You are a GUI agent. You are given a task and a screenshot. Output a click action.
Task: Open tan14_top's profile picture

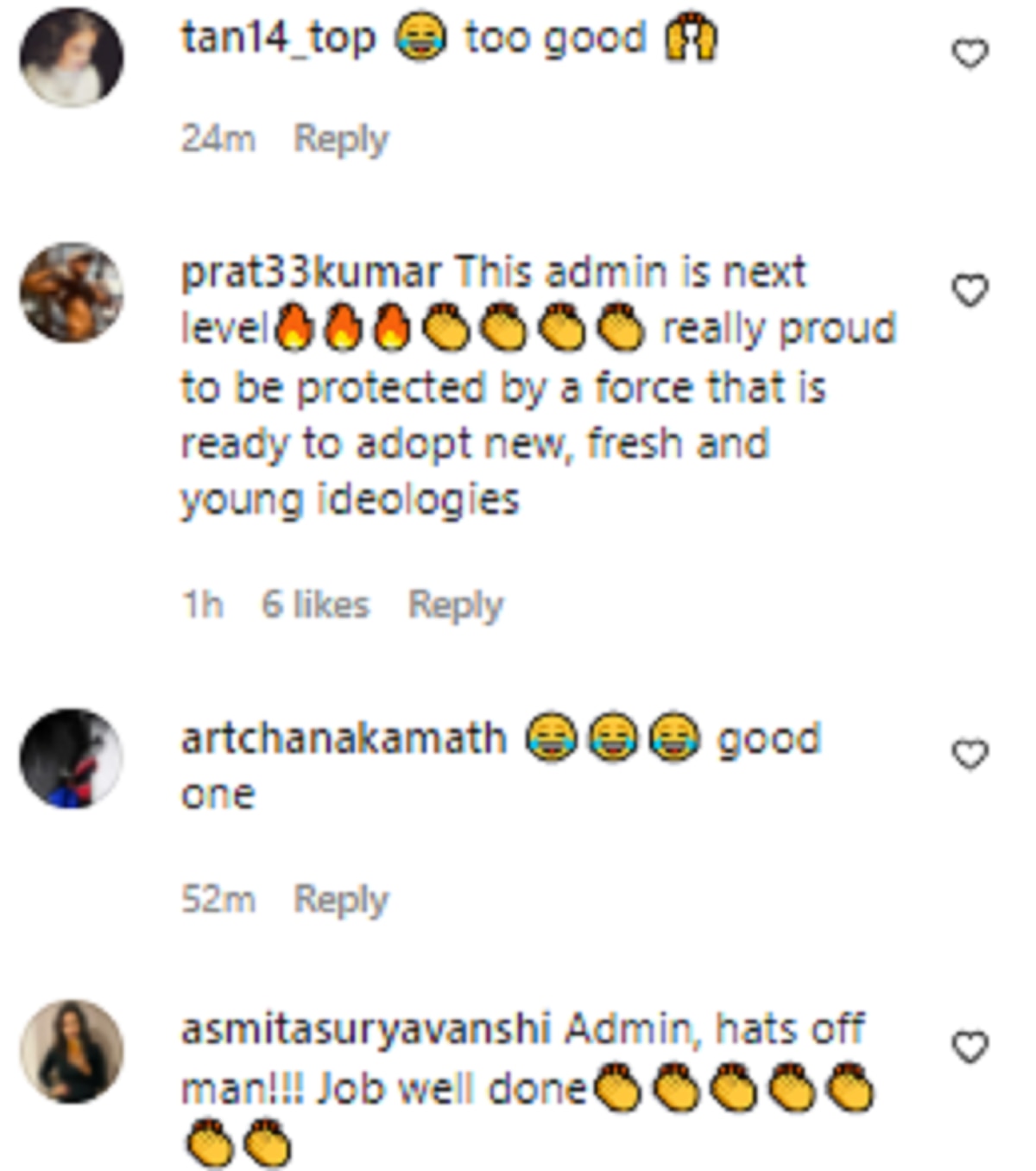click(x=72, y=57)
